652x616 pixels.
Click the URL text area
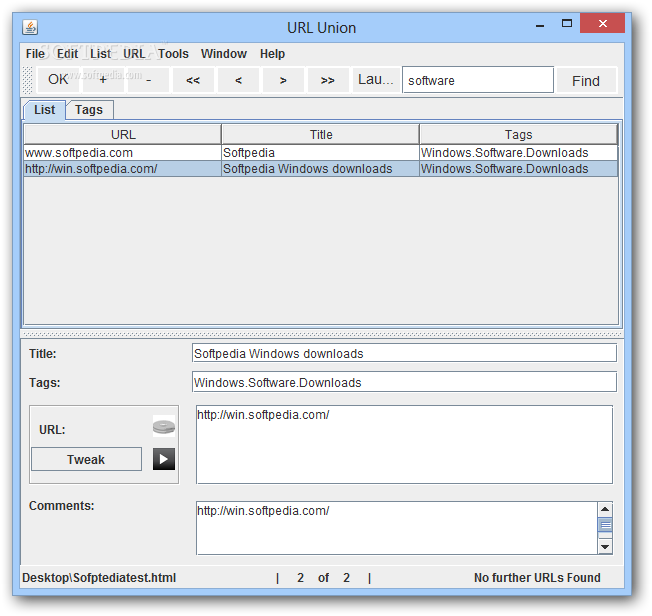(404, 444)
